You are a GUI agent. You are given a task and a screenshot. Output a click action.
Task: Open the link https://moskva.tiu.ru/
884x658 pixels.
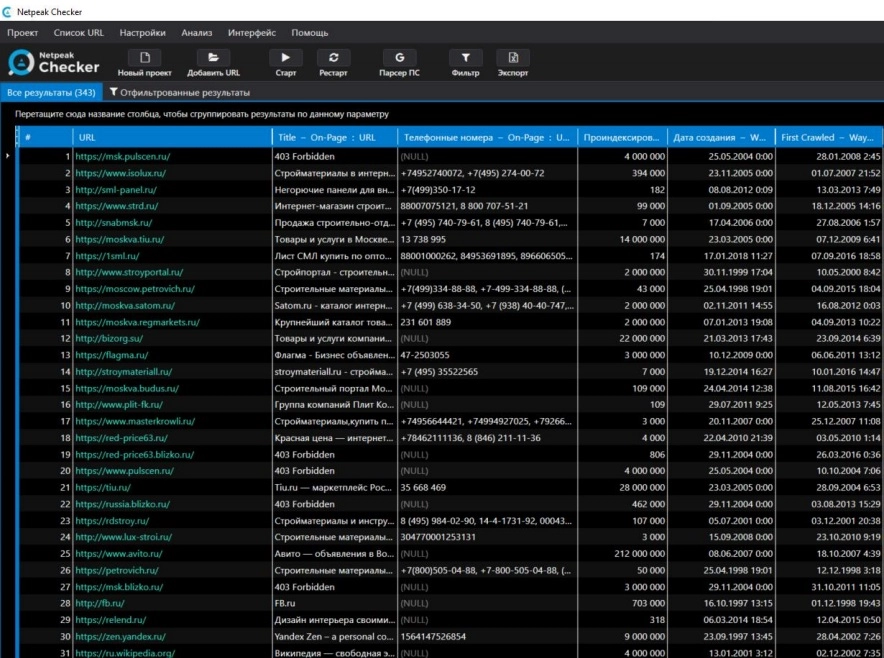[x=120, y=240]
